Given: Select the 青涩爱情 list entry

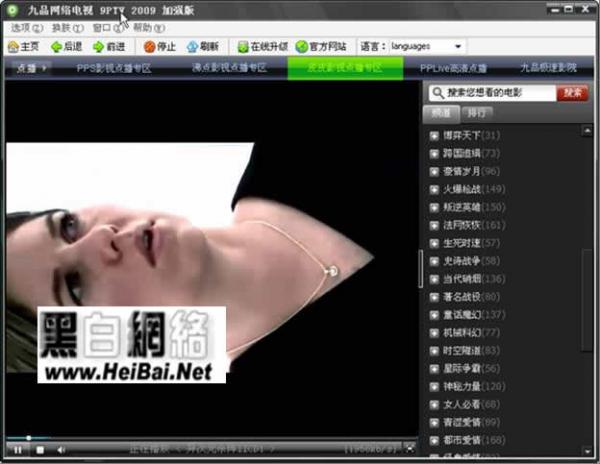Looking at the screenshot, I should point(464,423).
